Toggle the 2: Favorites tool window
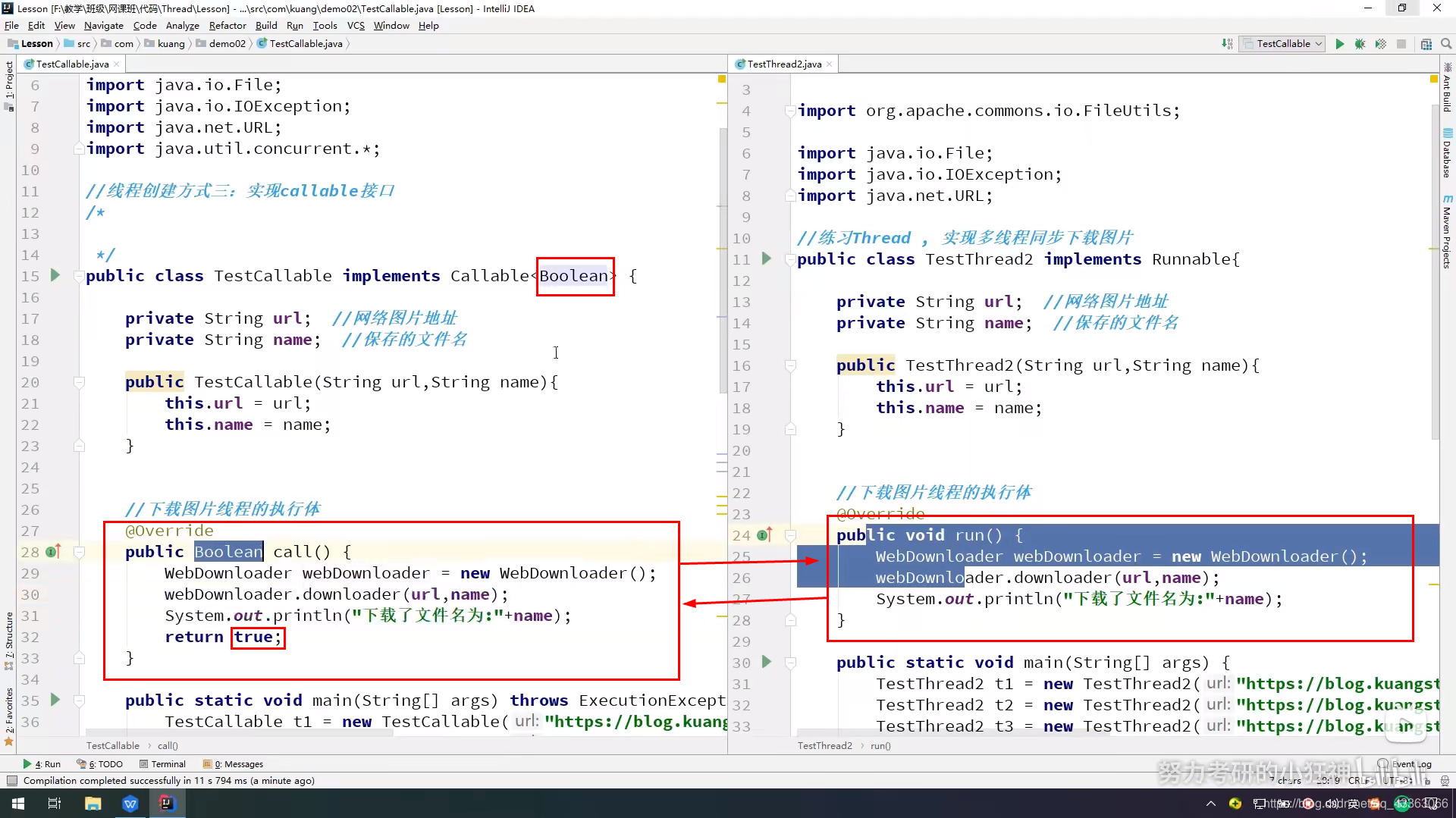Image resolution: width=1456 pixels, height=818 pixels. pyautogui.click(x=9, y=716)
